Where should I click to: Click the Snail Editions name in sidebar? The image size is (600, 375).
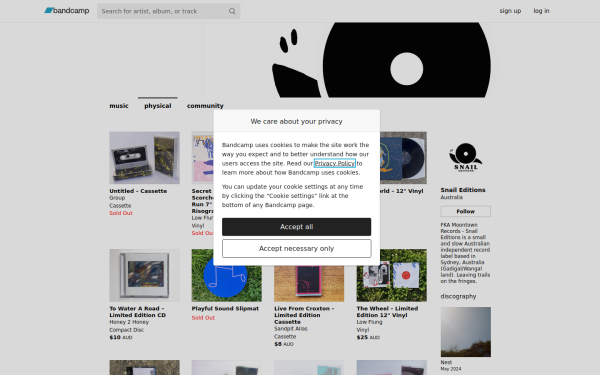click(x=463, y=190)
